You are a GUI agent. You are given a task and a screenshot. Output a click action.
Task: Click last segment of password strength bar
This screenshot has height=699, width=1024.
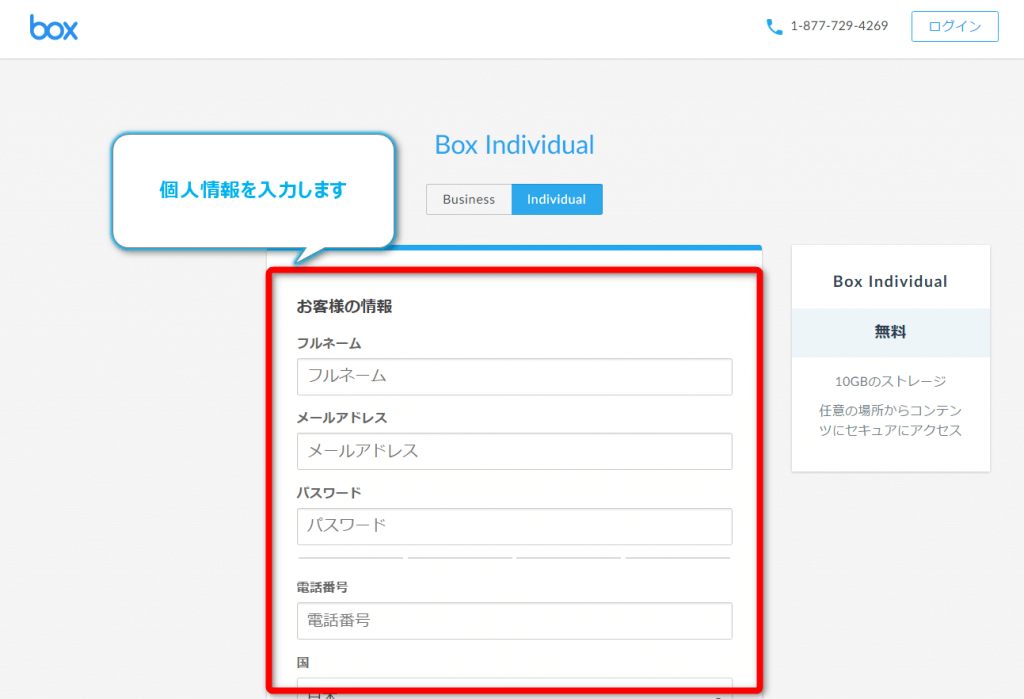[678, 558]
